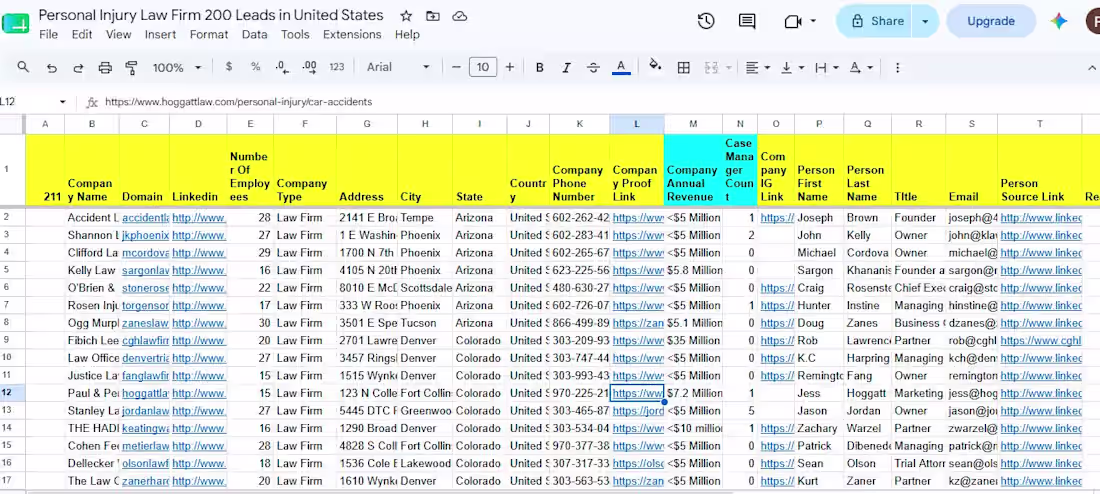Decrease font size with minus button
The image size is (1100, 494).
coord(456,67)
